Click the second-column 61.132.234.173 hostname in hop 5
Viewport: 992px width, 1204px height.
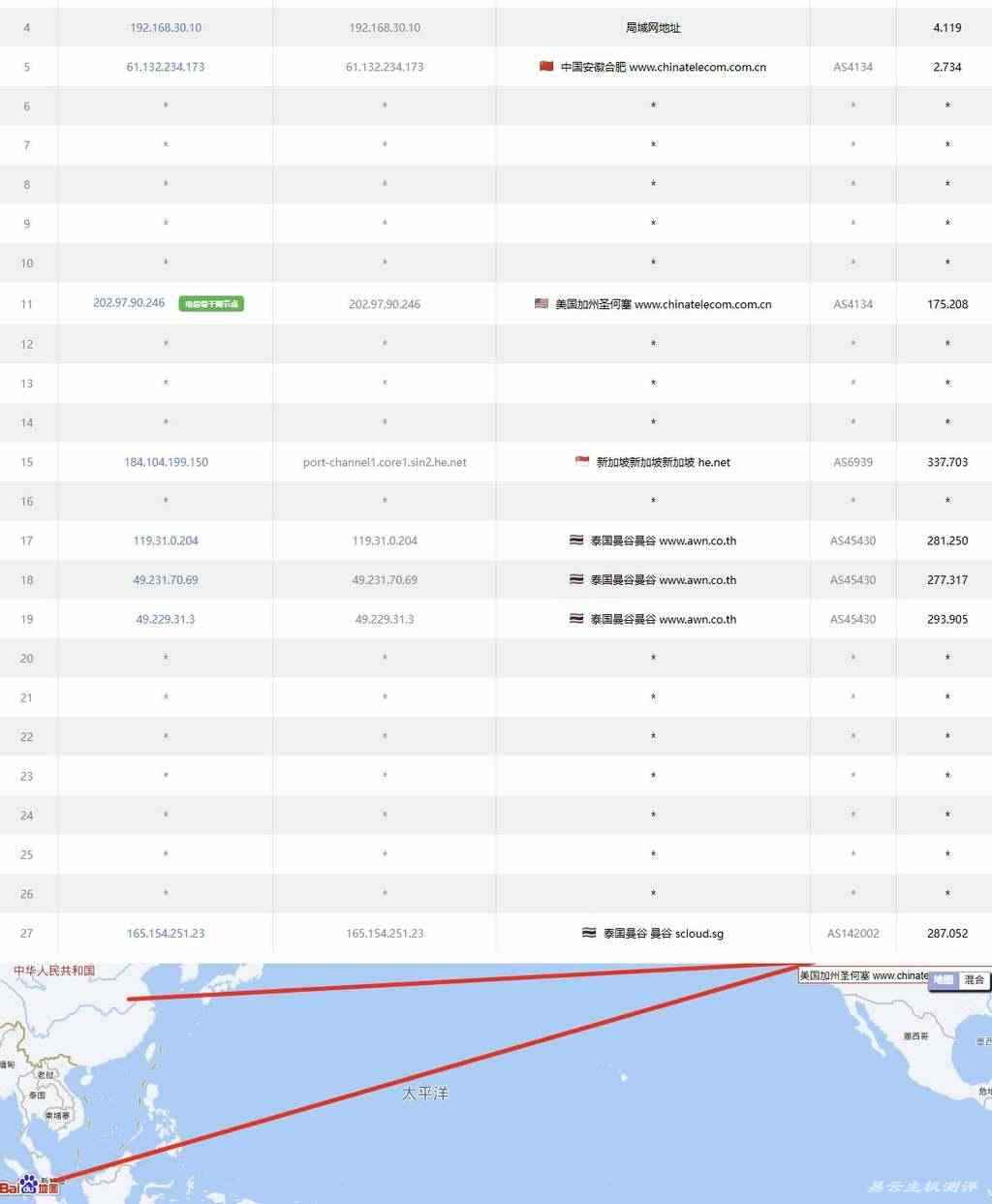point(385,67)
